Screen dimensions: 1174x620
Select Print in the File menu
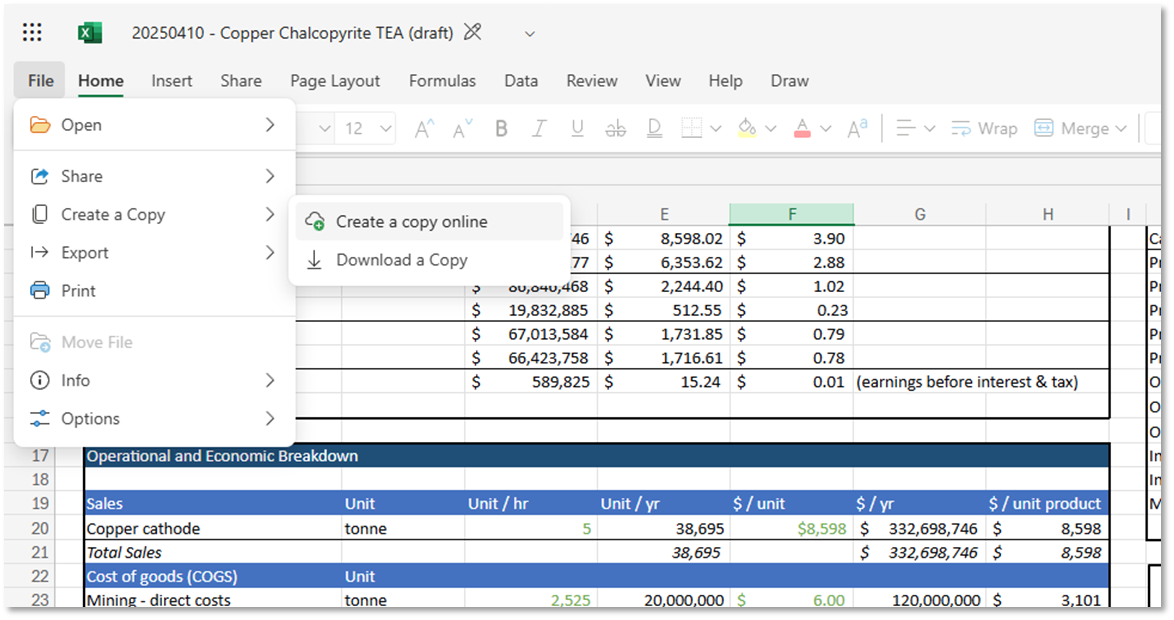(x=154, y=291)
